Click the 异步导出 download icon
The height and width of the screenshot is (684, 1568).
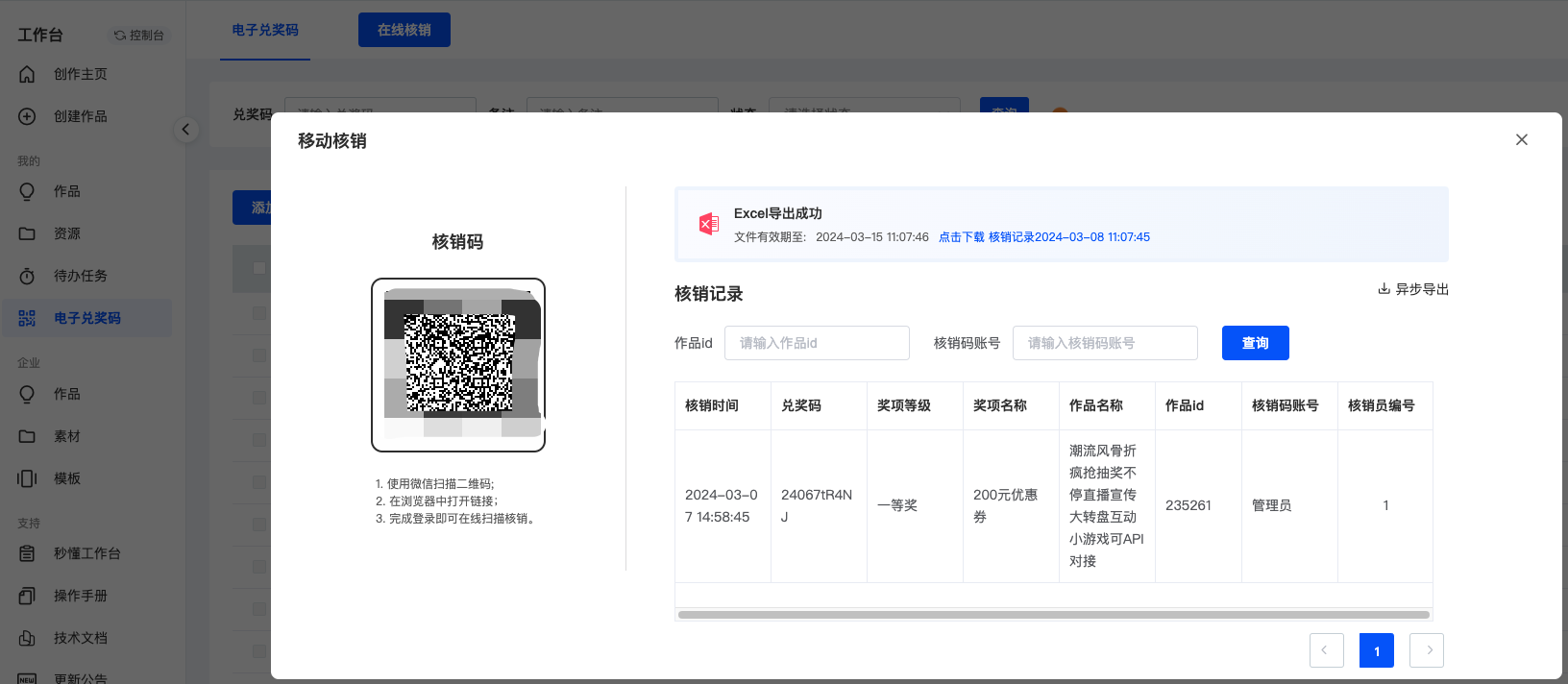pos(1384,289)
